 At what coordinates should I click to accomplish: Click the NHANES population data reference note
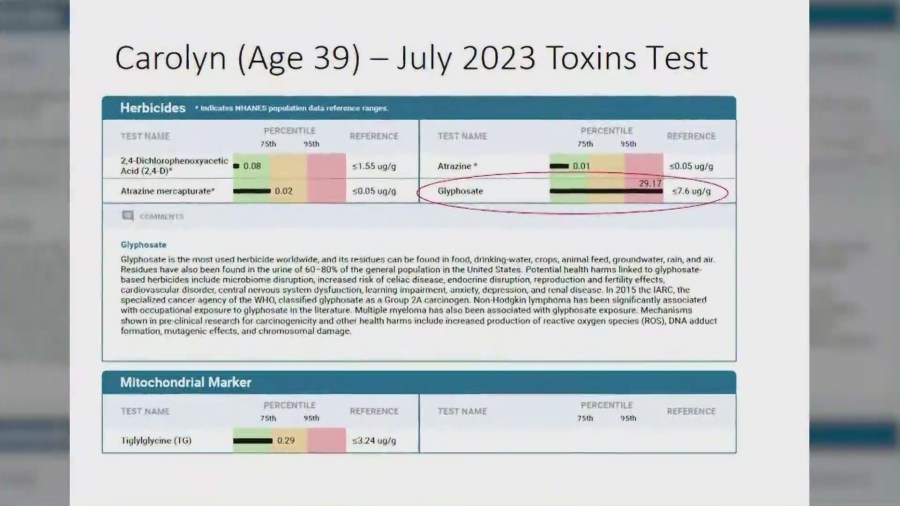click(x=292, y=108)
